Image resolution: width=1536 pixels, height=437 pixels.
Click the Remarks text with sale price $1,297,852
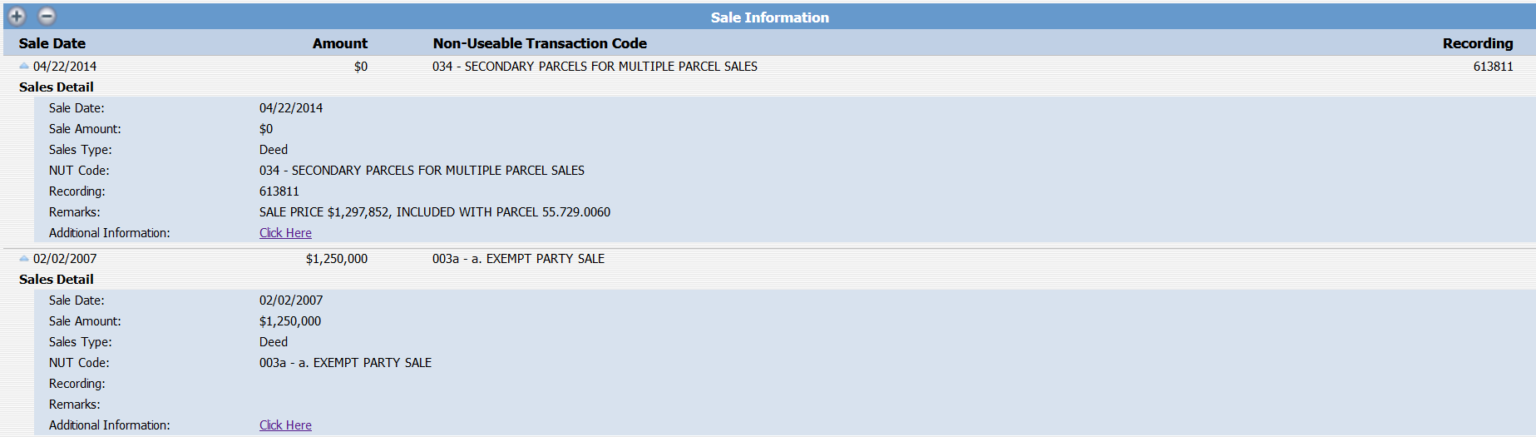click(x=434, y=212)
